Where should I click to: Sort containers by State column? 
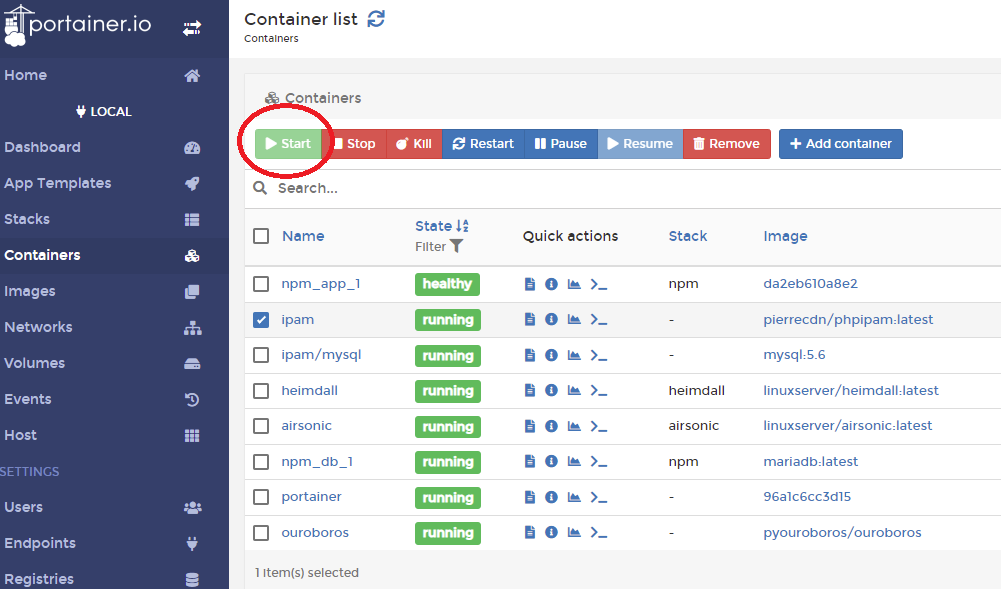(x=442, y=226)
